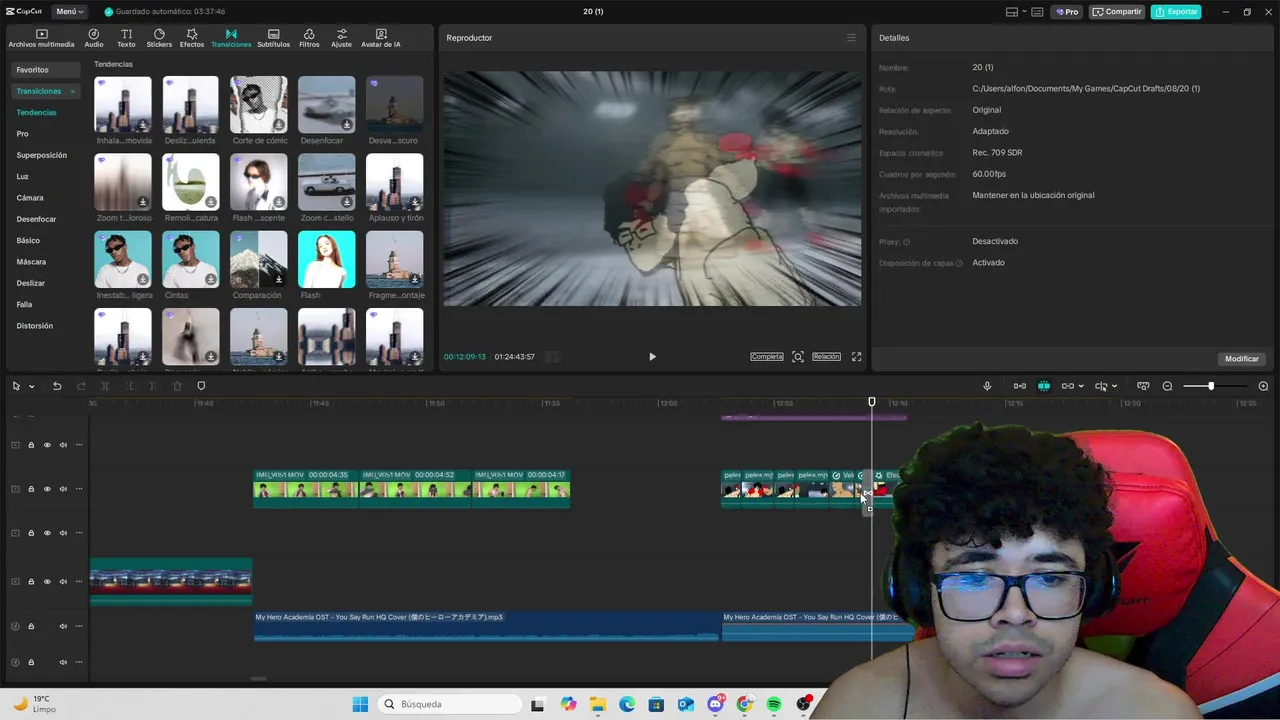Click the Split clip icon

(x=105, y=386)
